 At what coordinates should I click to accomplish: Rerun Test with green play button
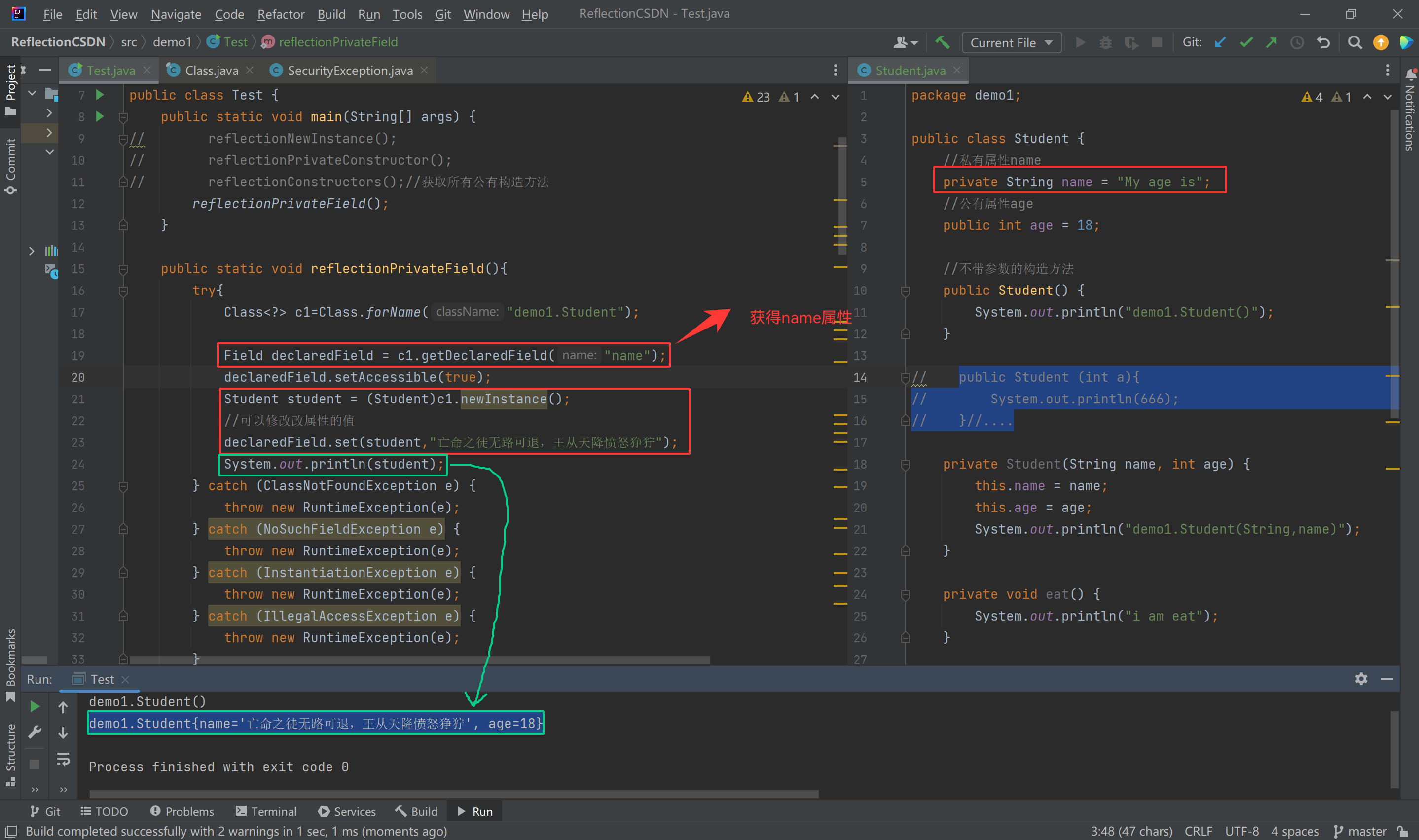(35, 706)
